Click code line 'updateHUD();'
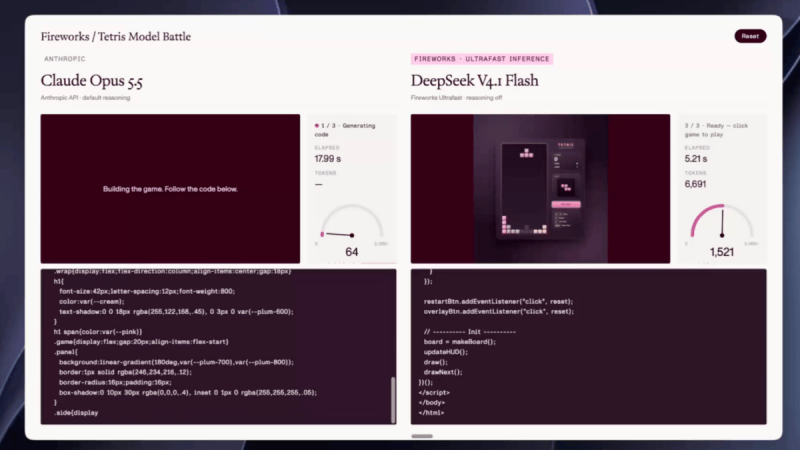The width and height of the screenshot is (800, 450). click(445, 352)
